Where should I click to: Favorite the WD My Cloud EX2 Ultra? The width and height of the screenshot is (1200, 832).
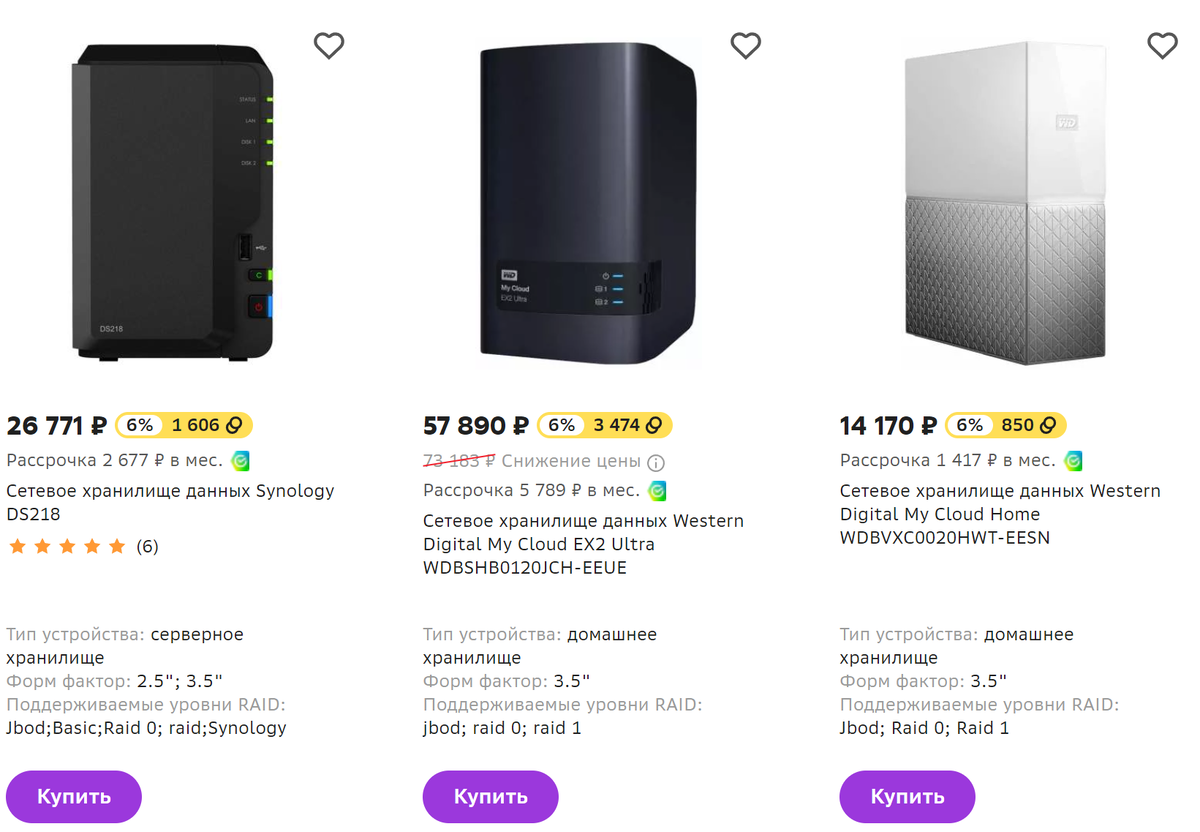745,45
